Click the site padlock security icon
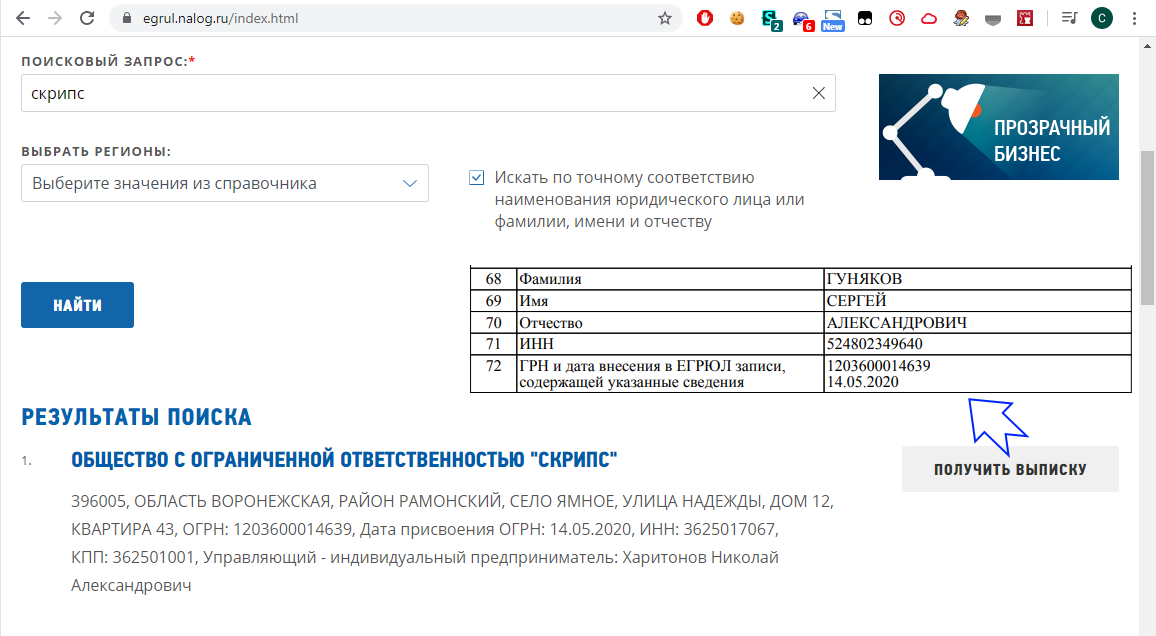The image size is (1156, 636). (126, 19)
